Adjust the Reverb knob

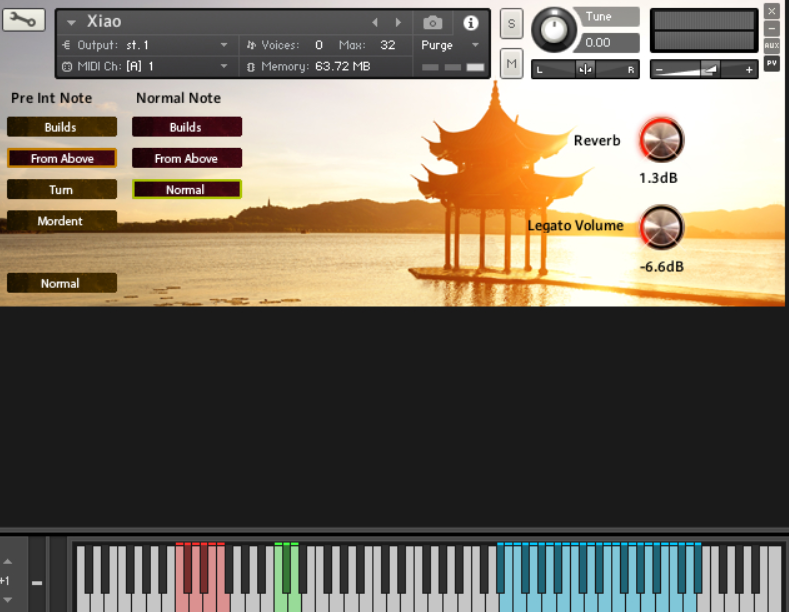pos(661,140)
